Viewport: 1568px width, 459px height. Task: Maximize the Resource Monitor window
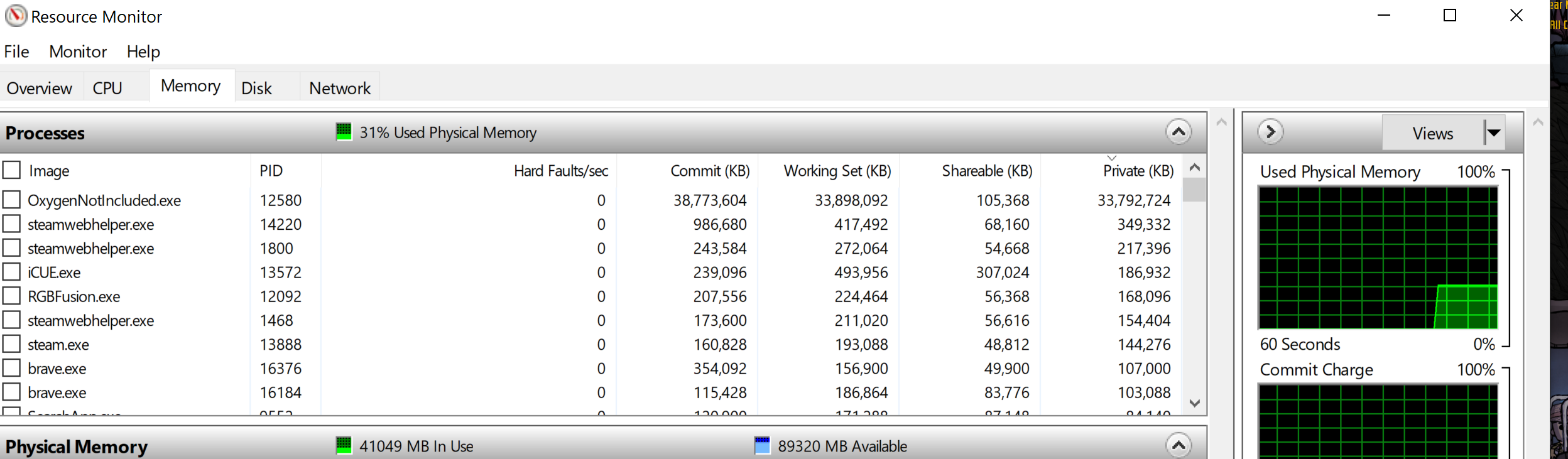(1450, 15)
